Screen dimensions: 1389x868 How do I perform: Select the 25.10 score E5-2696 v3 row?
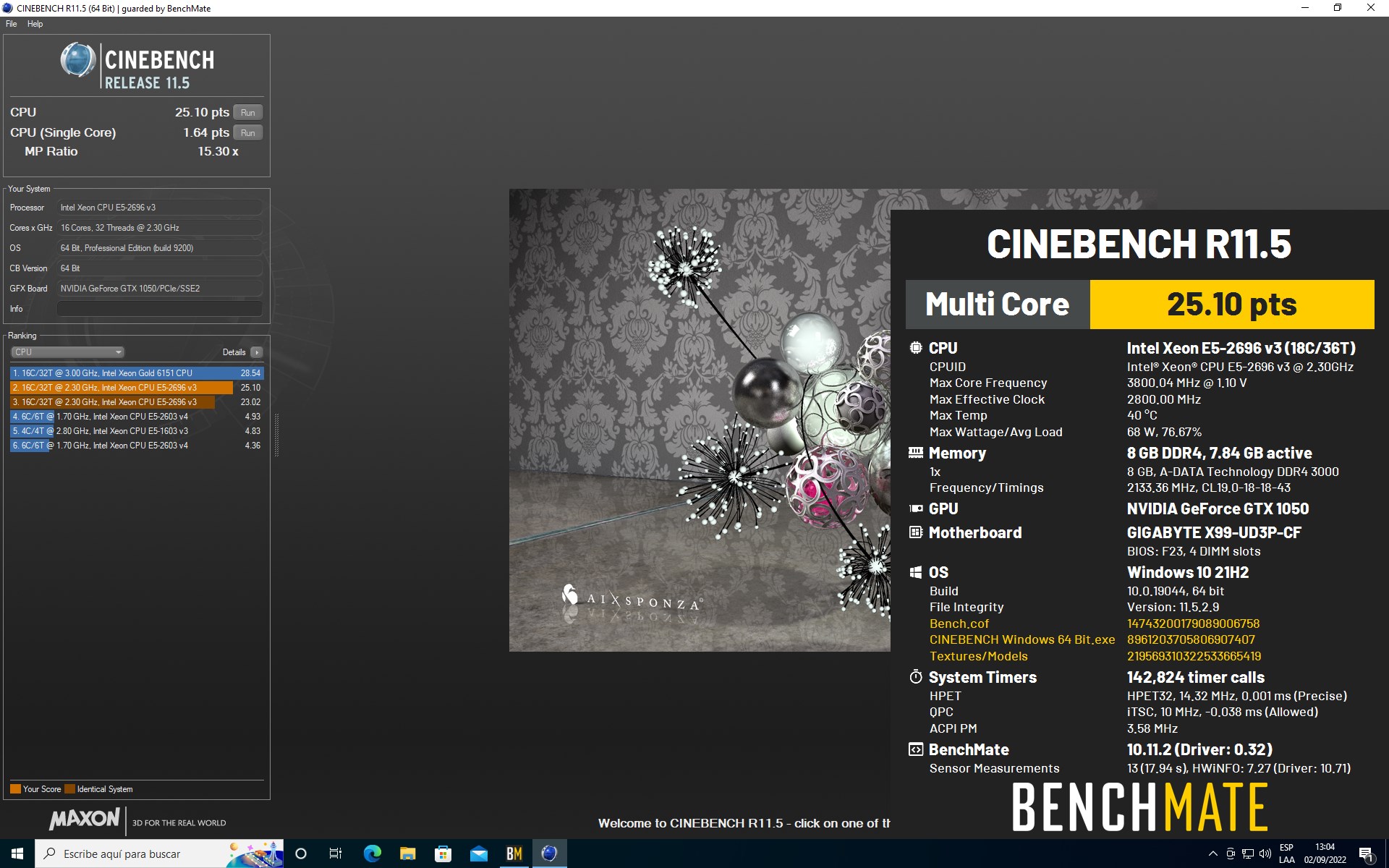pyautogui.click(x=137, y=388)
